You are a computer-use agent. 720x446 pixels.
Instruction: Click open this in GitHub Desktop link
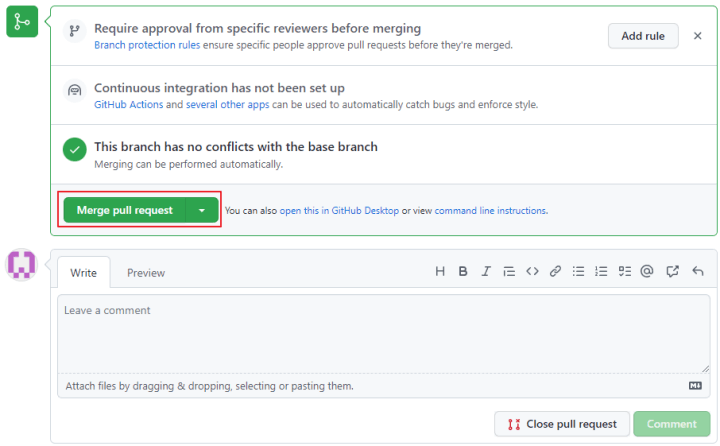(339, 211)
